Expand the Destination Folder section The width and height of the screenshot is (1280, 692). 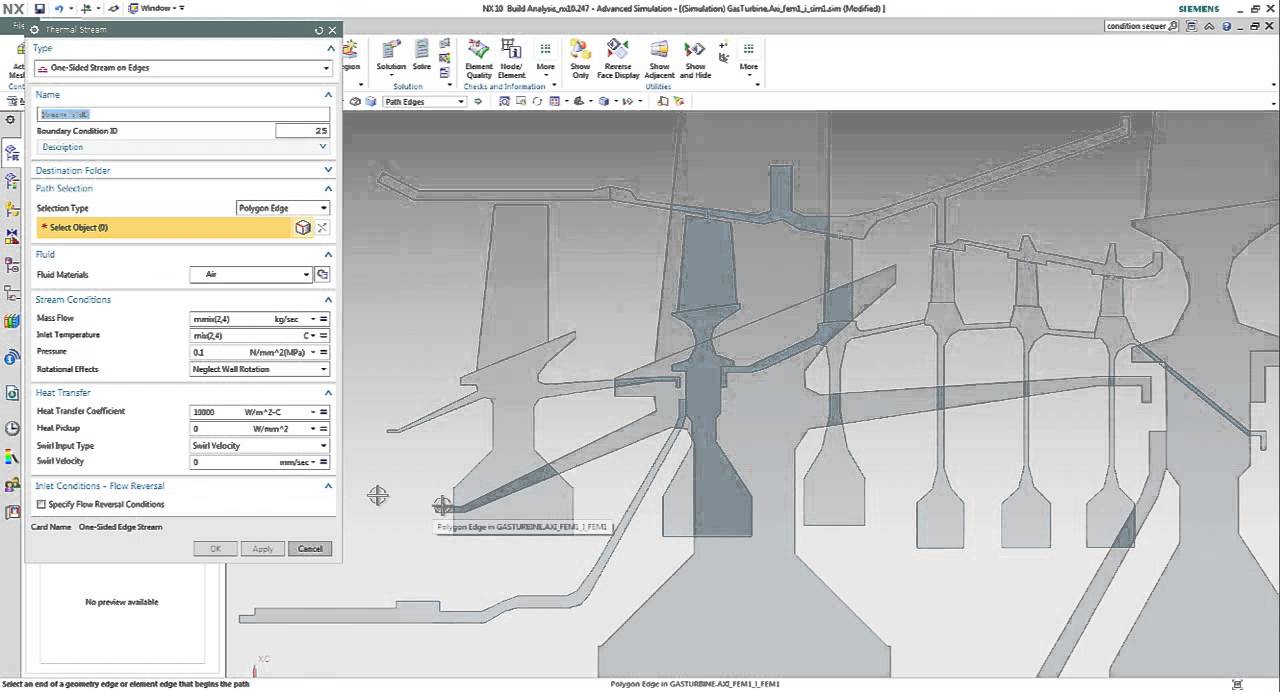329,171
